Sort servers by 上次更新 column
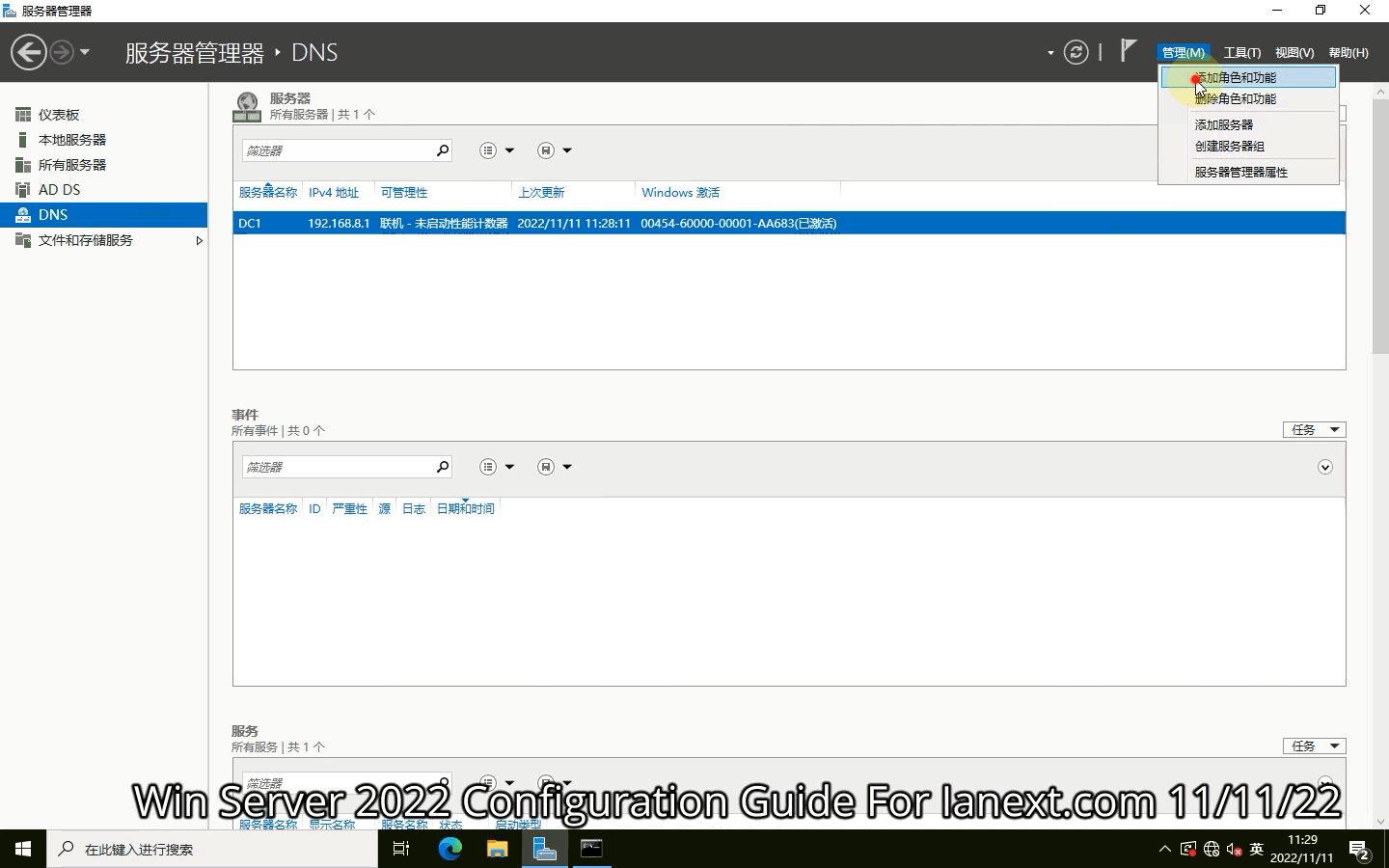Screen dimensions: 1389x868 (541, 192)
